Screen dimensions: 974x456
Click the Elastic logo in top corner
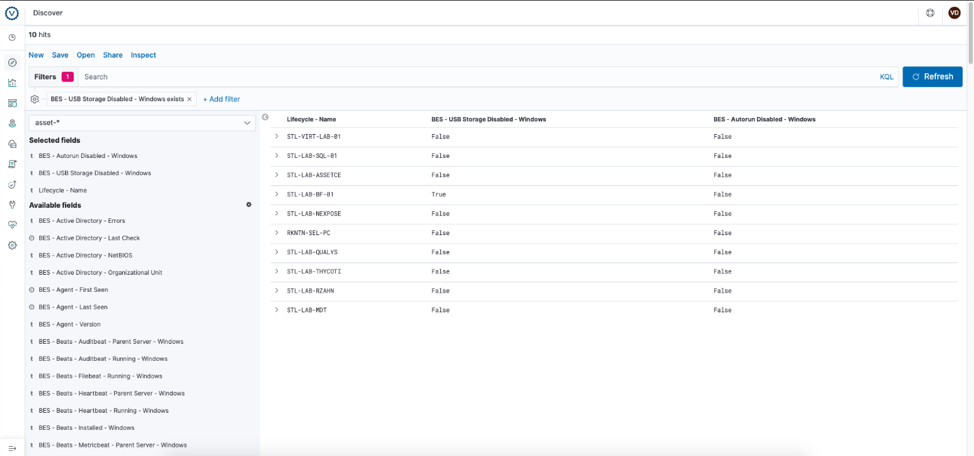pos(12,12)
